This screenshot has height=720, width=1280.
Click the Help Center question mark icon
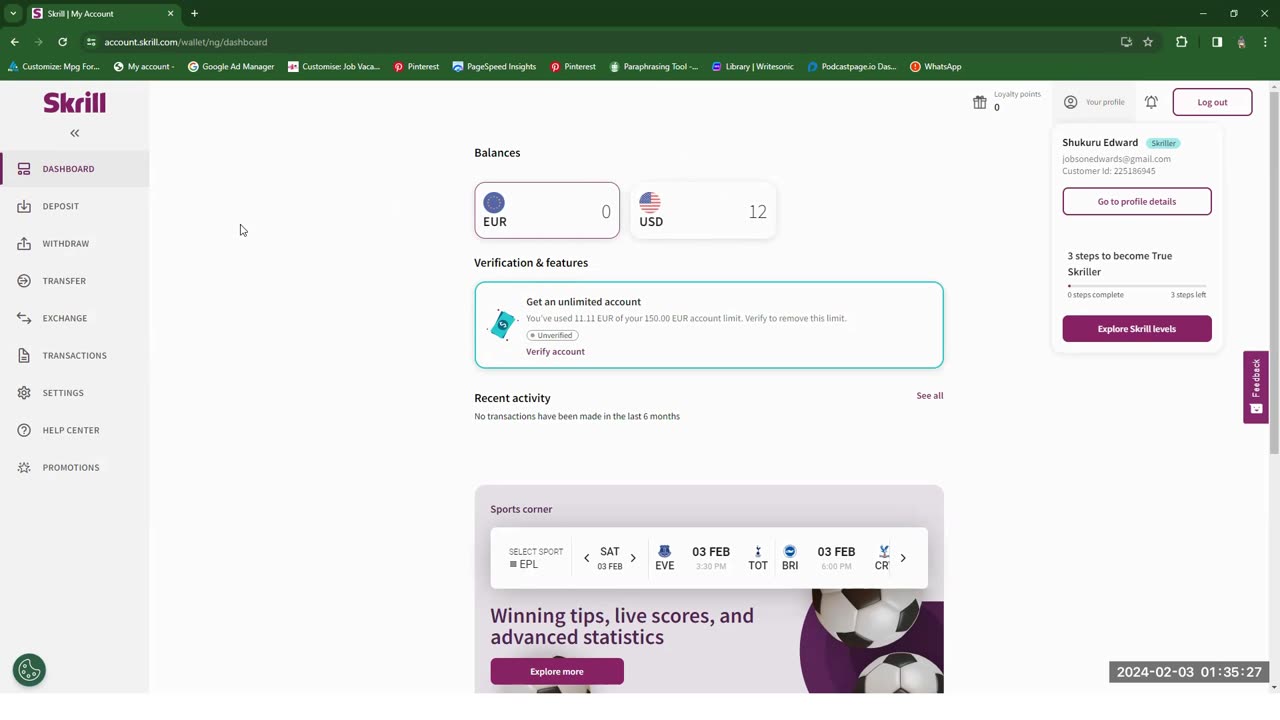[x=24, y=430]
